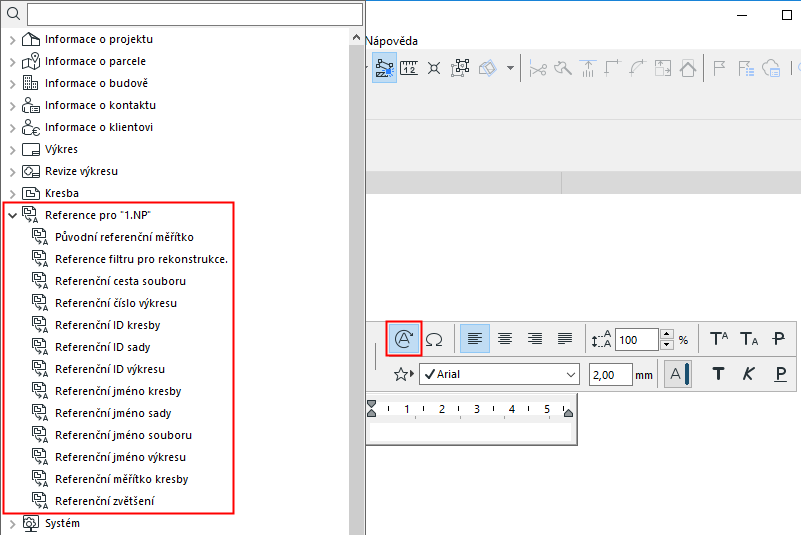This screenshot has width=801, height=535.
Task: Toggle bold text formatting T
Action: 718,374
